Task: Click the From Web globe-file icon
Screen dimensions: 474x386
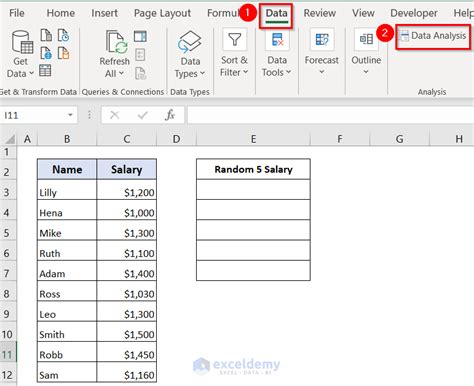Action: pyautogui.click(x=46, y=53)
